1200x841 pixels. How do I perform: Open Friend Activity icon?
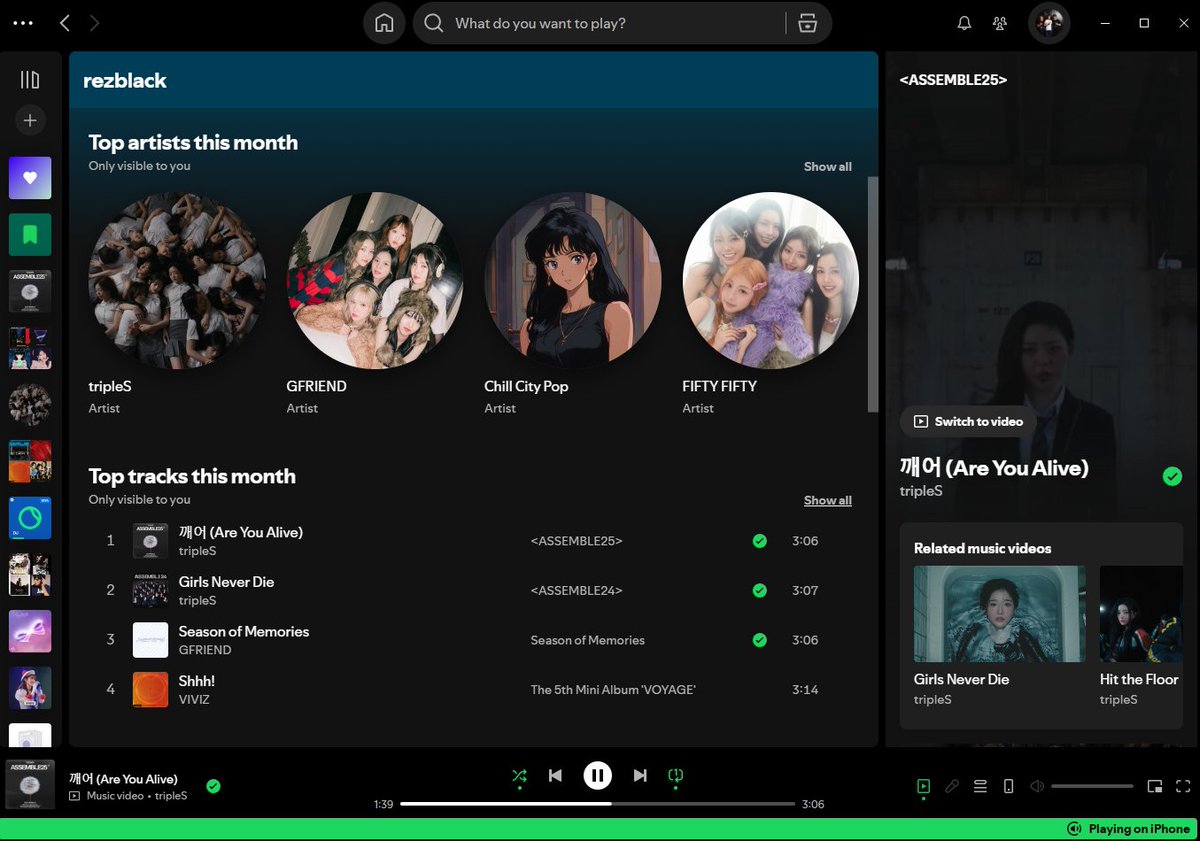pyautogui.click(x=999, y=23)
